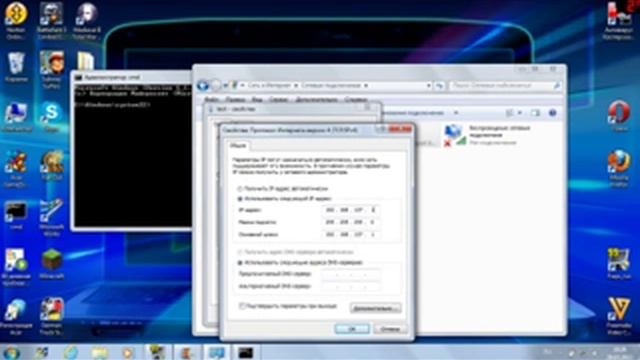Open the Battlefield desktop shortcut
The width and height of the screenshot is (640, 360).
click(x=51, y=20)
